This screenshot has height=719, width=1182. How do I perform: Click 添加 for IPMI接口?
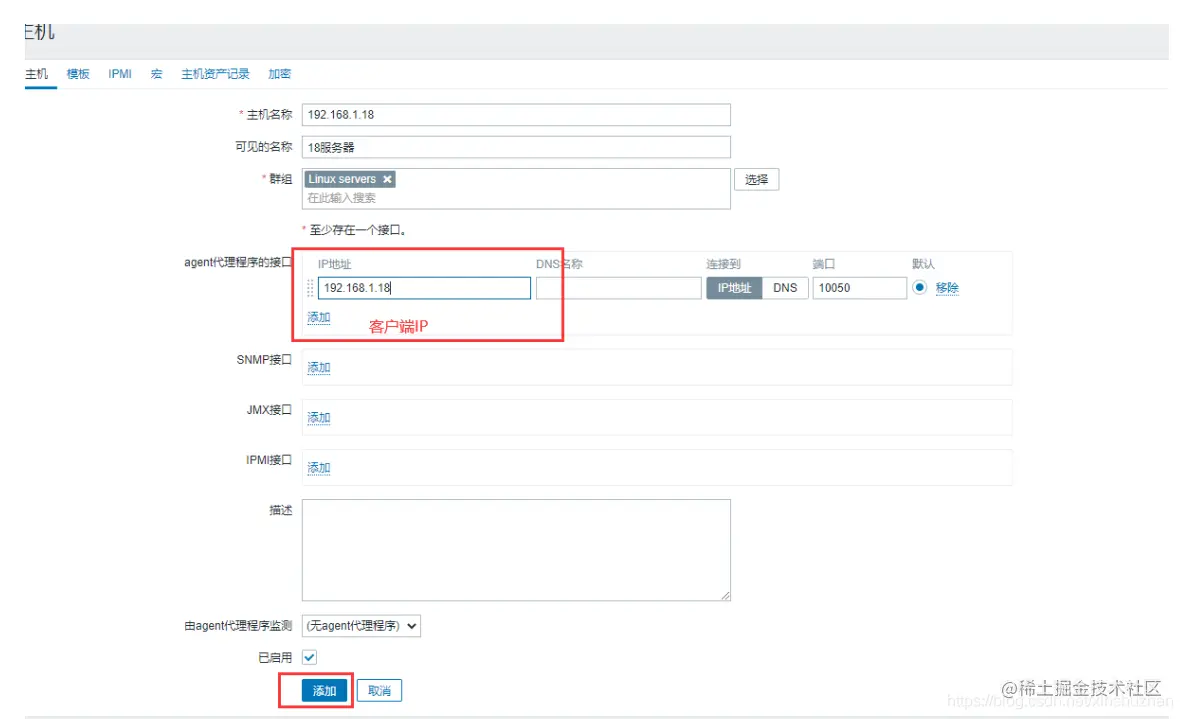point(319,468)
